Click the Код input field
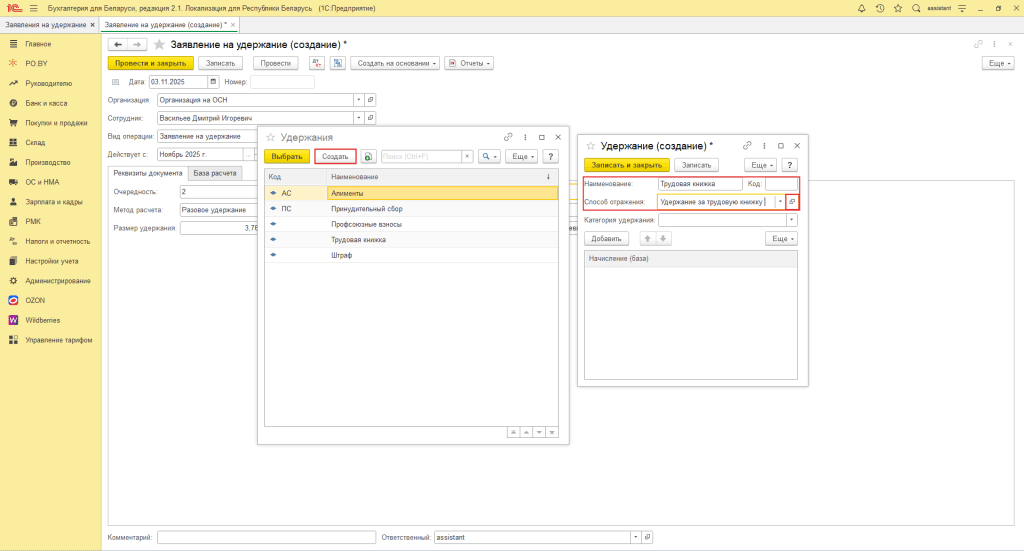Viewport: 1024px width, 551px height. (781, 184)
